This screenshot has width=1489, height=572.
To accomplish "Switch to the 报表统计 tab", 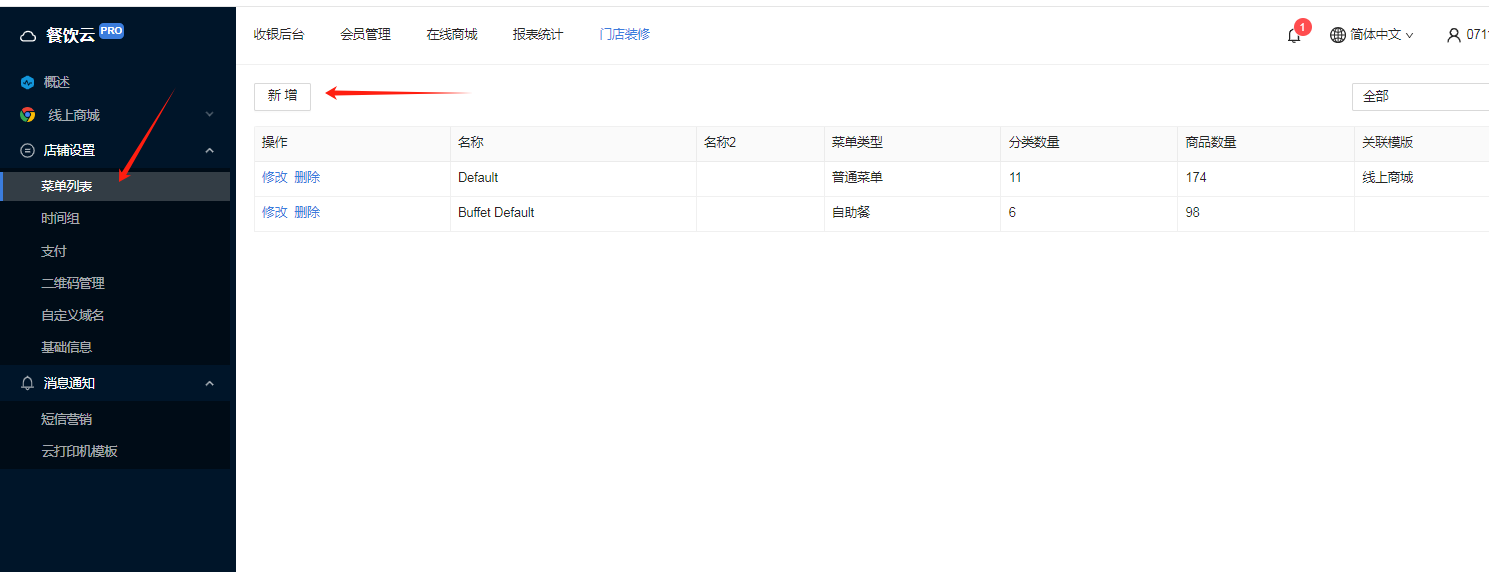I will [x=538, y=34].
